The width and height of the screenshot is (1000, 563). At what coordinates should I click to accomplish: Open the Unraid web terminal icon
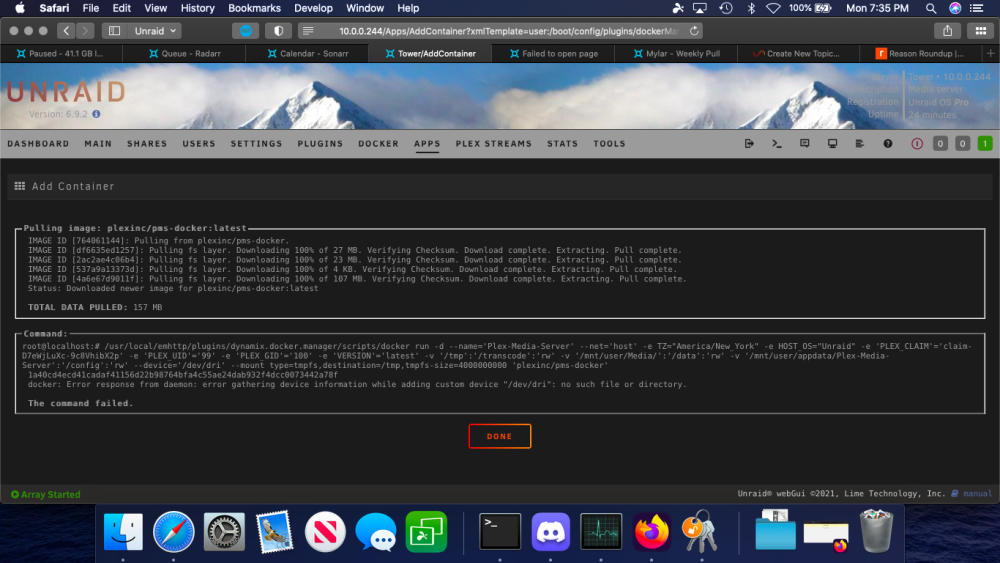click(x=777, y=143)
